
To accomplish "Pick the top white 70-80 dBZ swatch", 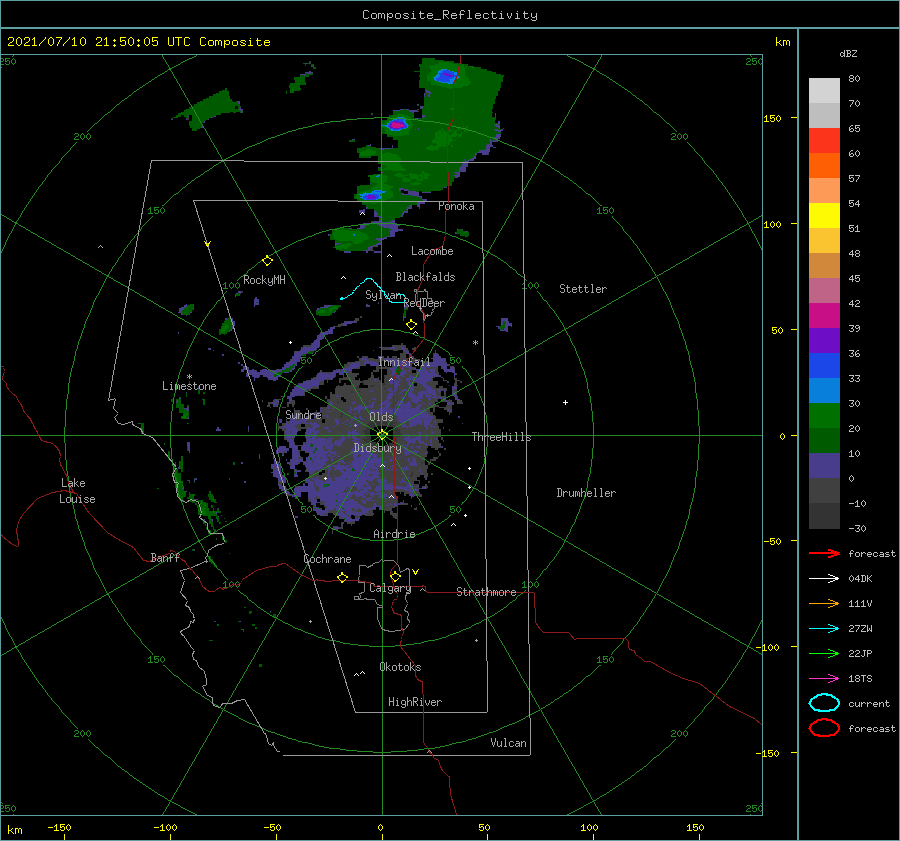I will 824,90.
